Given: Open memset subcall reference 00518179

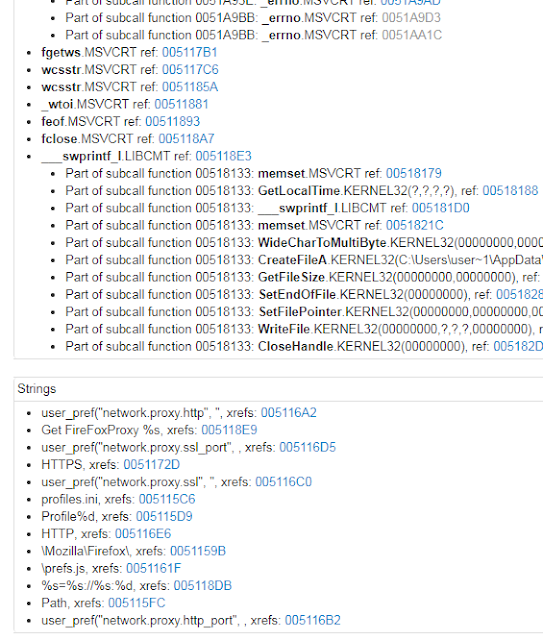Looking at the screenshot, I should point(414,173).
